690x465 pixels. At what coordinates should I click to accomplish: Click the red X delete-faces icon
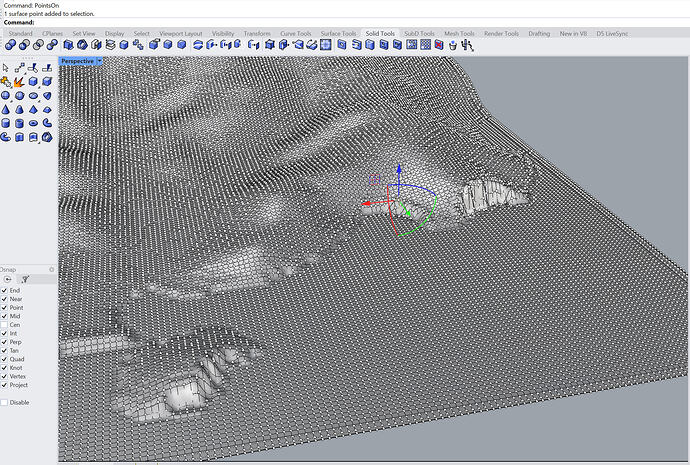(439, 45)
